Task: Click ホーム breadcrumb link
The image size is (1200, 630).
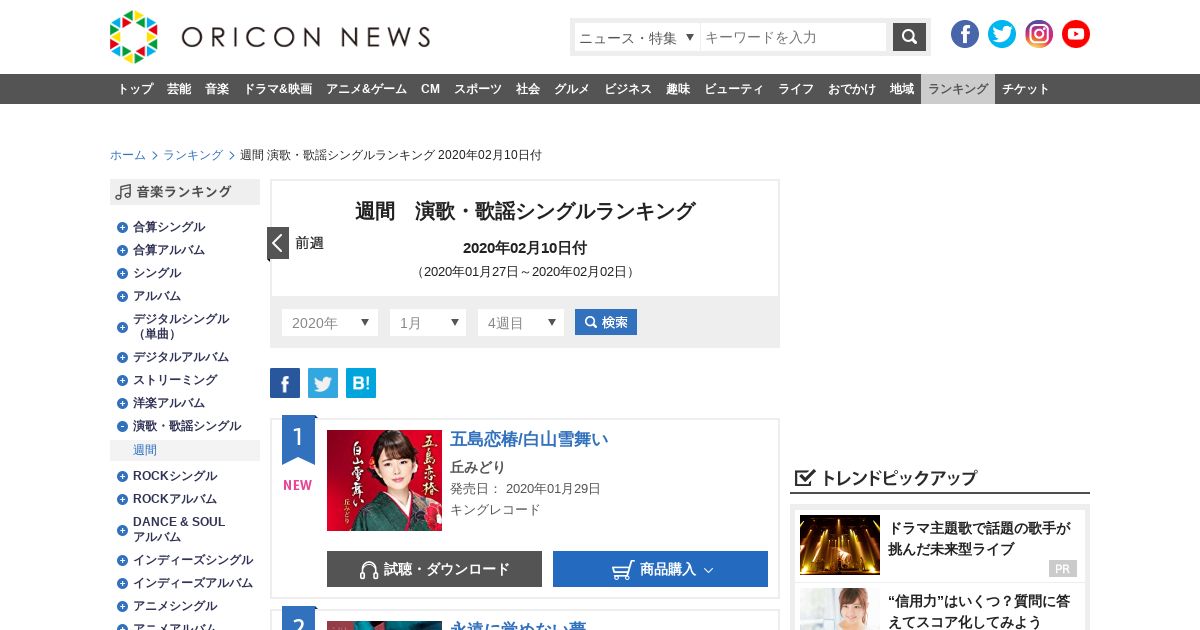Action: (x=128, y=155)
